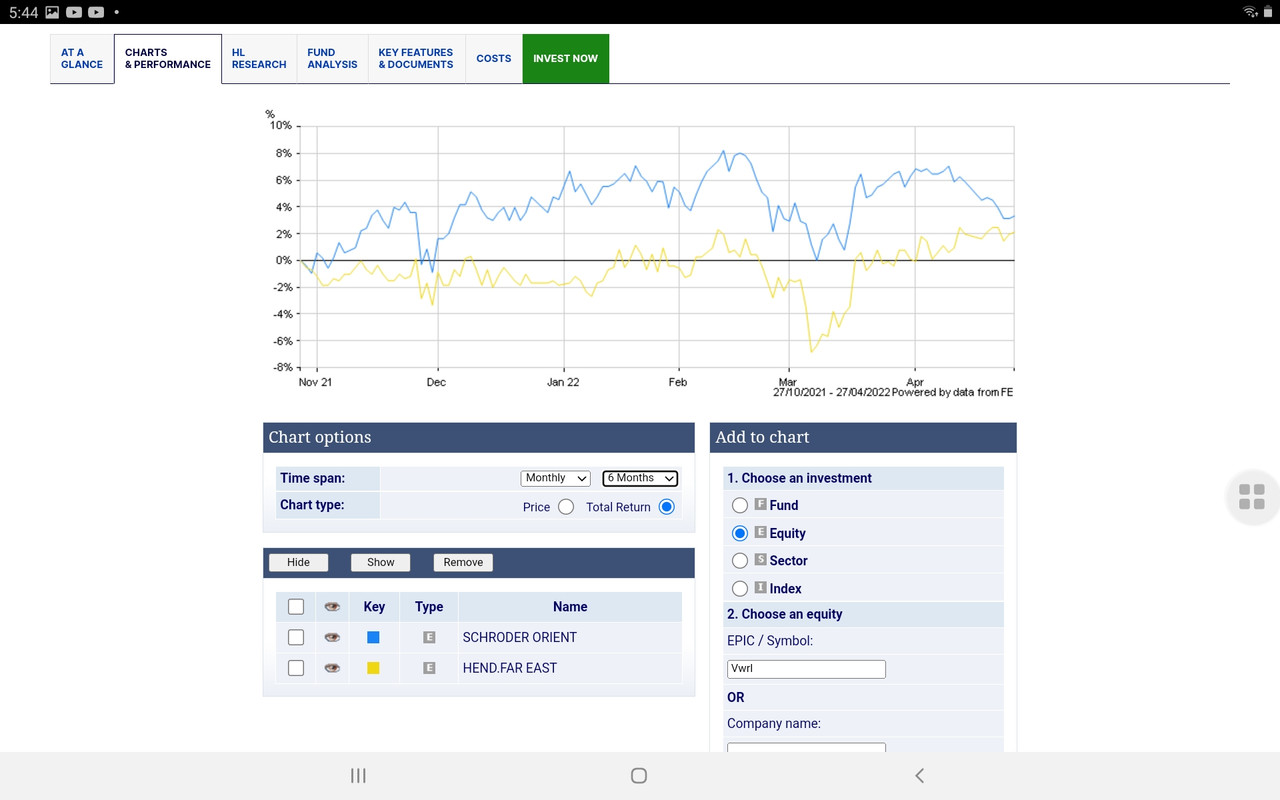
Task: Switch to Charts & Performance tab
Action: coord(168,59)
